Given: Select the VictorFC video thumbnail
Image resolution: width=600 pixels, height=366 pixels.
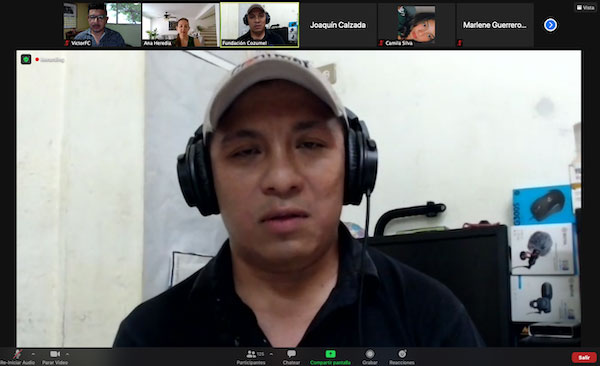Looking at the screenshot, I should (102, 25).
